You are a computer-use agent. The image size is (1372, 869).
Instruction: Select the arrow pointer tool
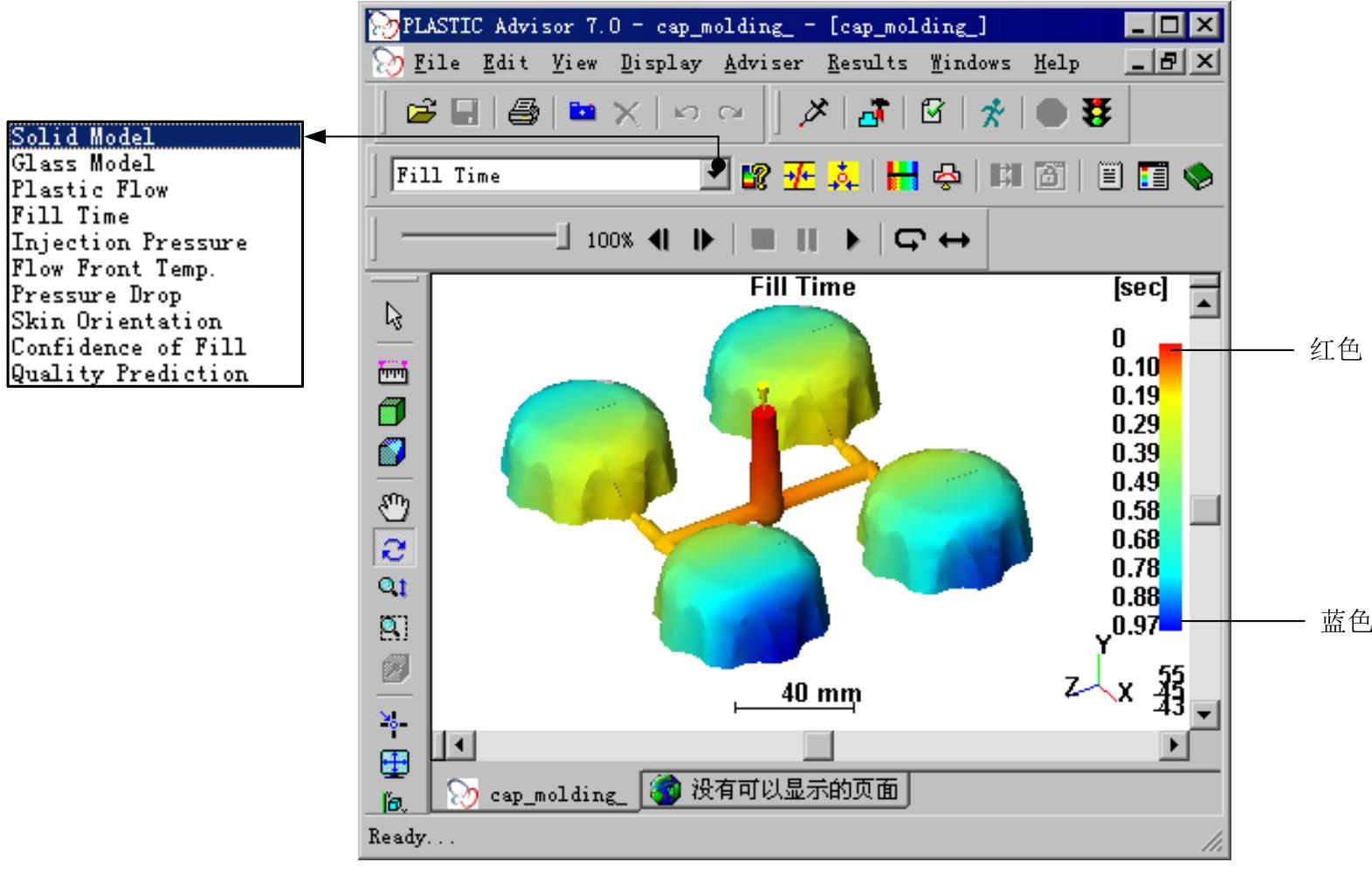pos(394,315)
